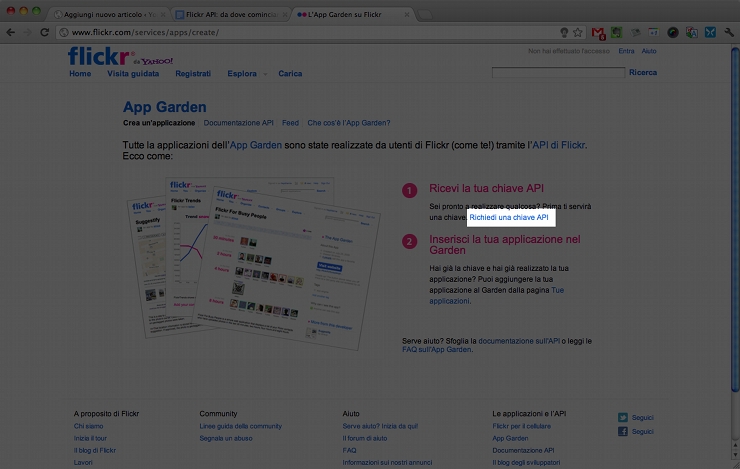Go back to the previous page
This screenshot has width=740, height=469.
(x=10, y=33)
